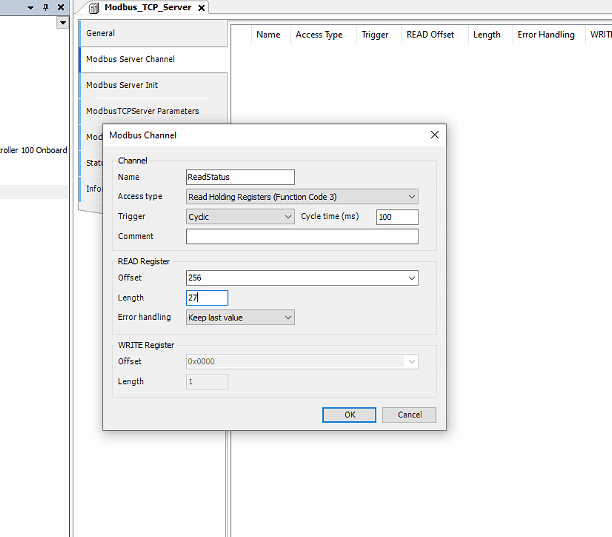Confirm the channel with OK
612x537 pixels.
pos(349,415)
